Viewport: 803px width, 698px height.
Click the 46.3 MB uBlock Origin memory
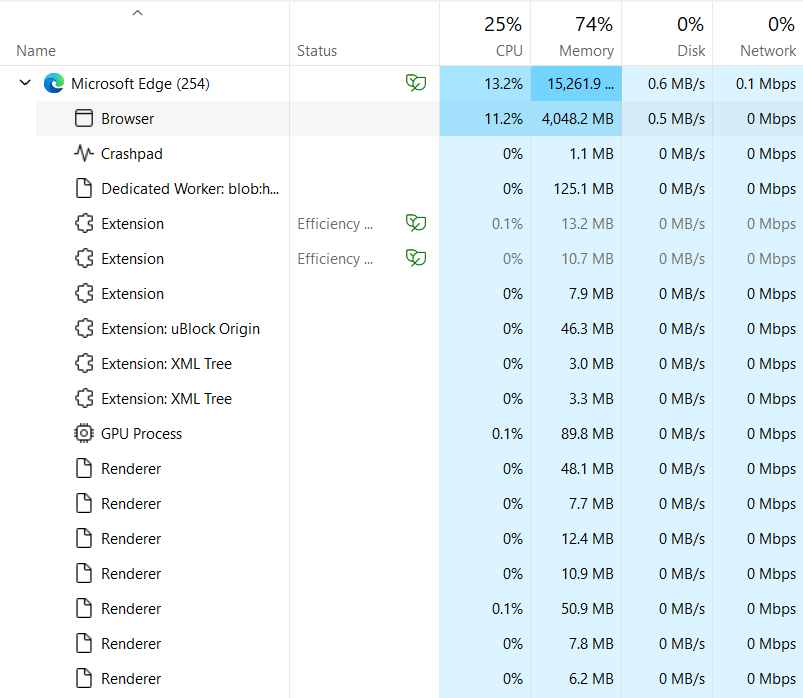coord(587,328)
